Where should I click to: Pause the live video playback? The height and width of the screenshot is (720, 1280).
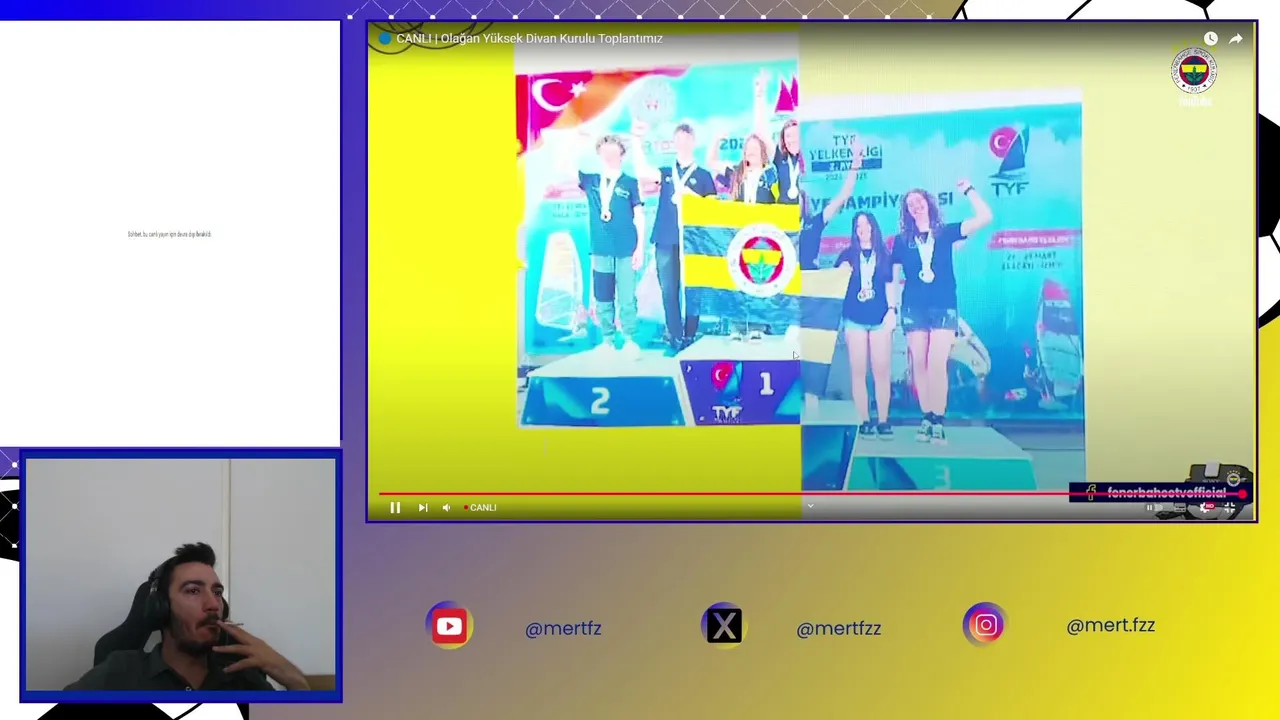395,508
